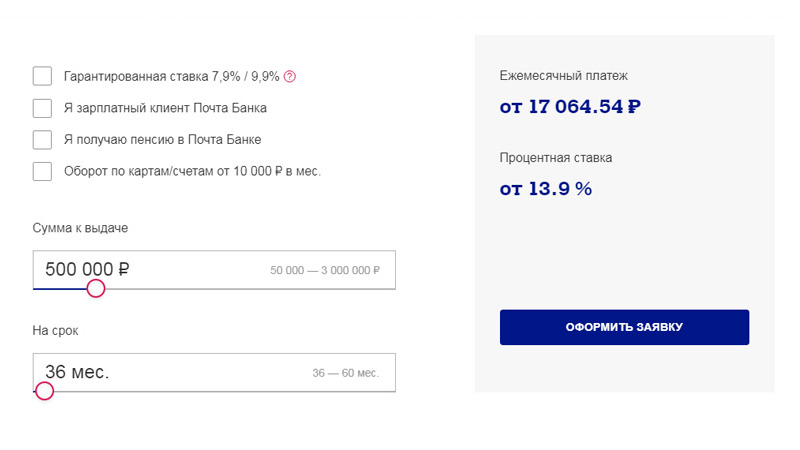Click the 'Оборот по картам/счетам от 10 000 ₽' text
Image resolution: width=800 pixels, height=450 pixels.
[172, 171]
